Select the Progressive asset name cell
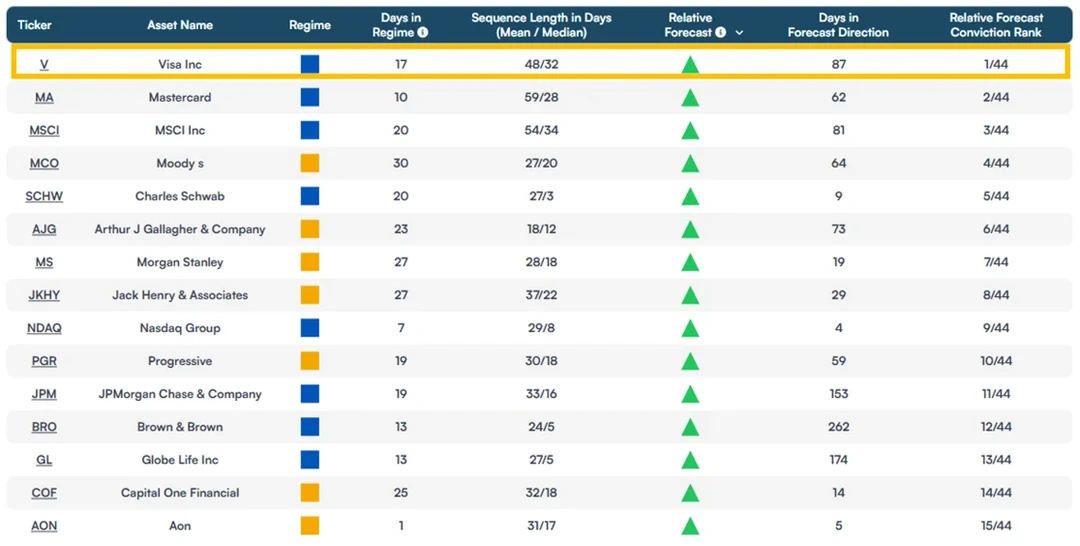Image resolution: width=1080 pixels, height=546 pixels. coord(180,361)
